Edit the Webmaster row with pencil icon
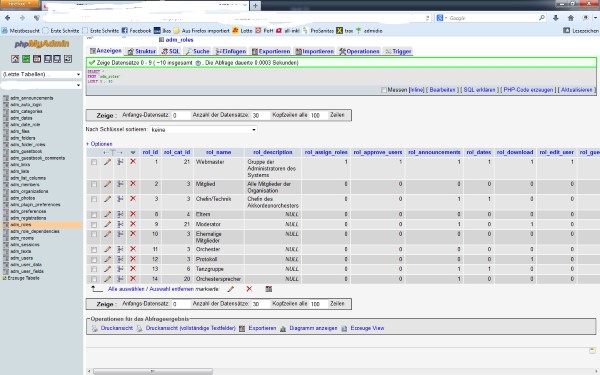The height and width of the screenshot is (375, 600). (x=108, y=162)
